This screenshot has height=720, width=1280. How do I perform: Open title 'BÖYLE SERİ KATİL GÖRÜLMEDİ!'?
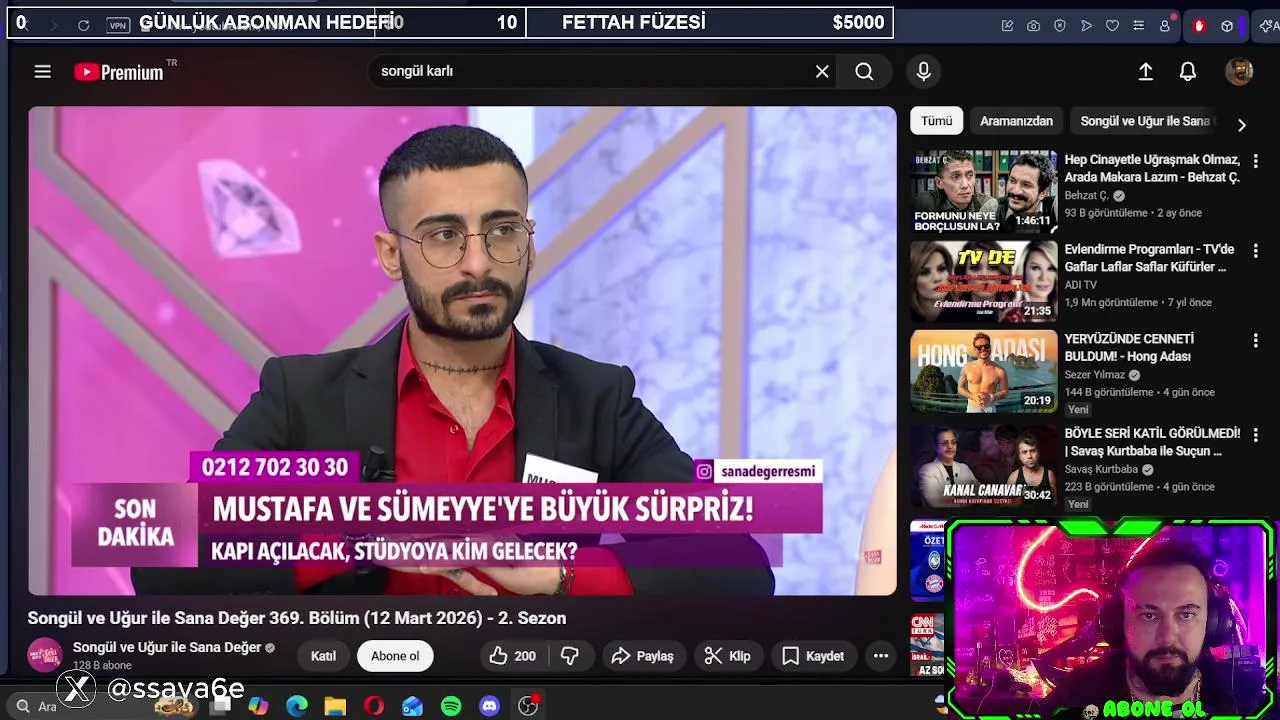pos(1152,442)
